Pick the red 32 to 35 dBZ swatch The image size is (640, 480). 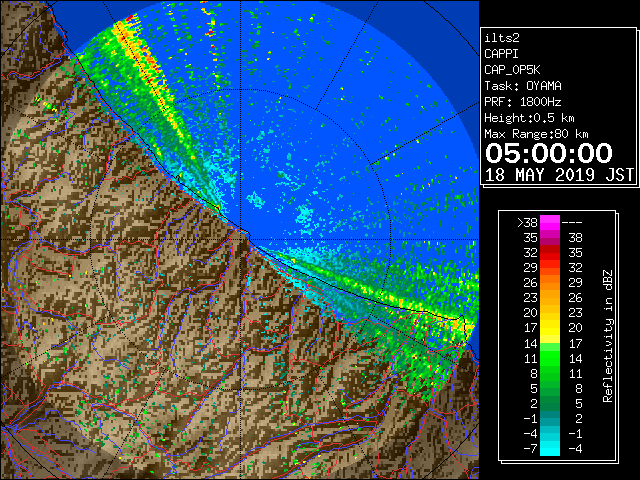click(550, 253)
